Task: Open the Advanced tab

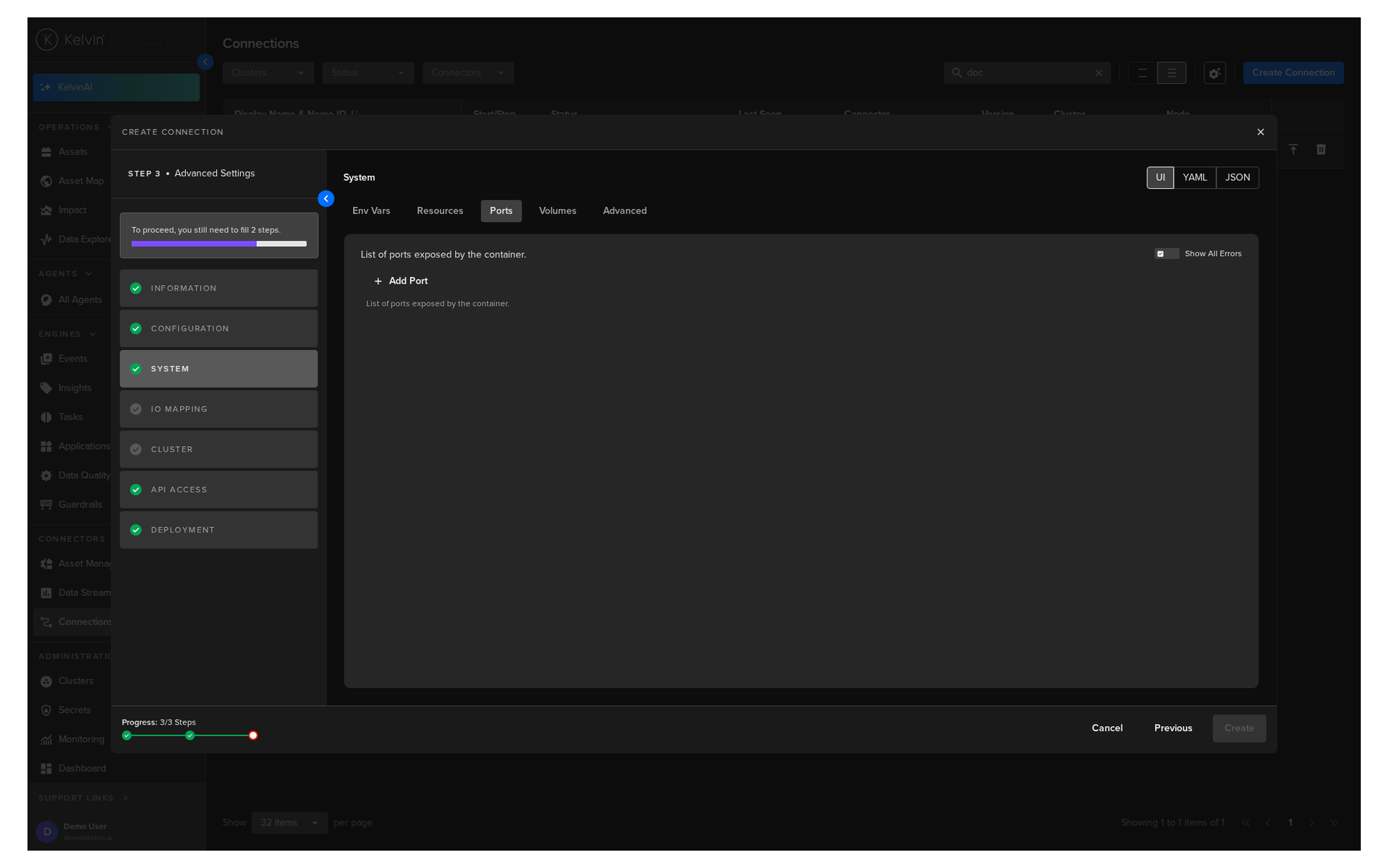Action: coord(624,211)
